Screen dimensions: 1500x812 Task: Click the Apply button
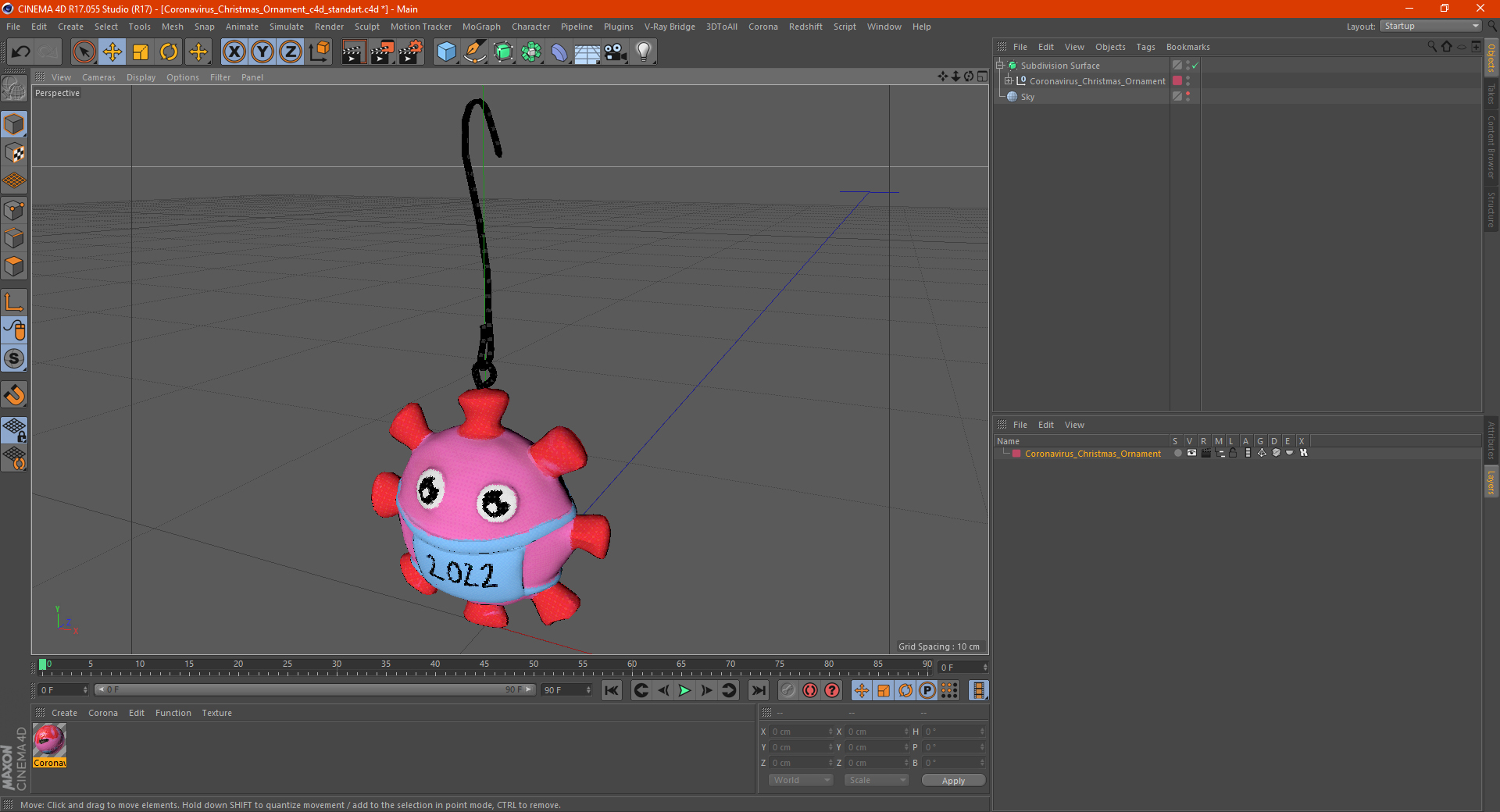pos(953,780)
